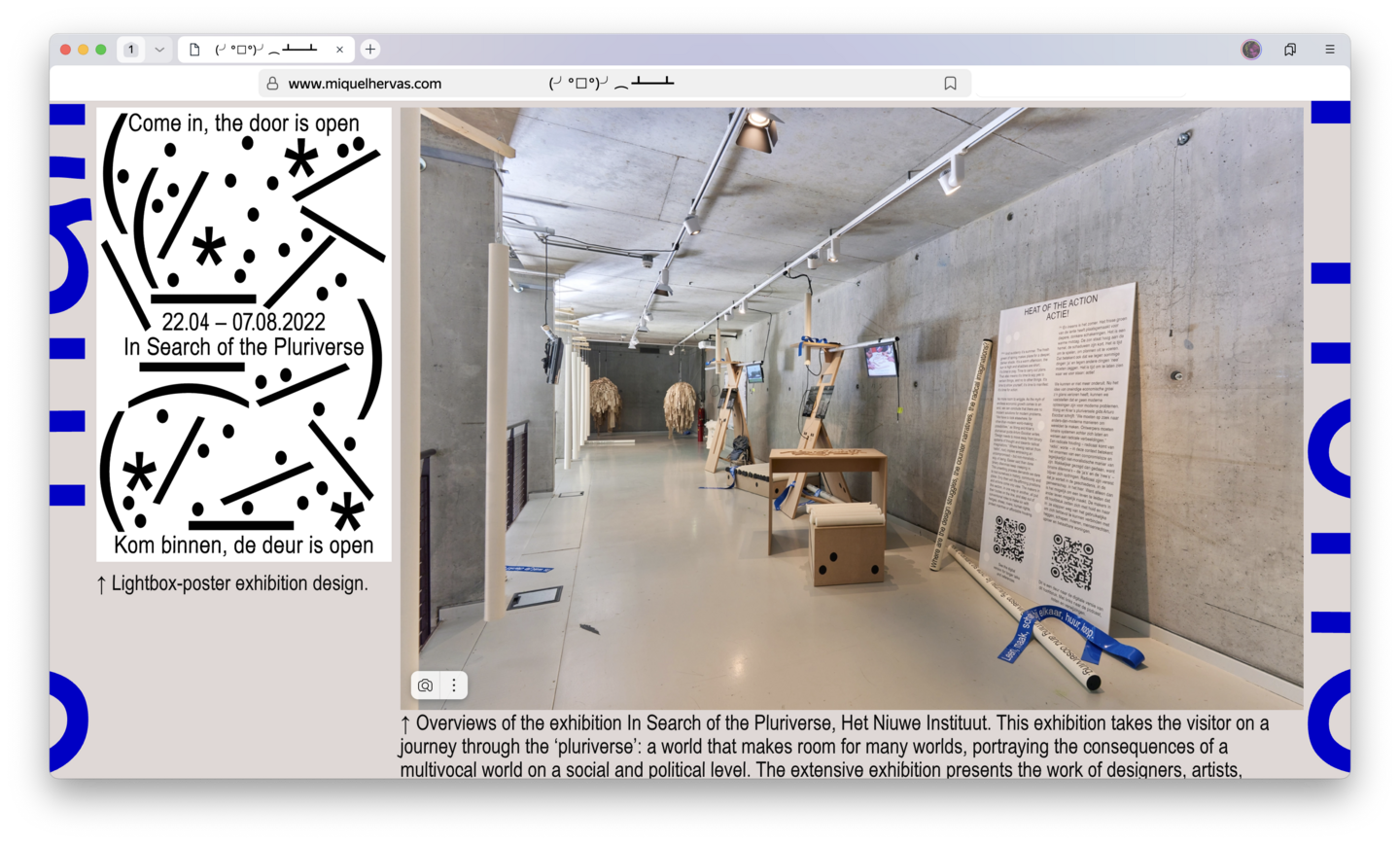Open the hamburger menu in the browser toolbar

[x=1330, y=50]
